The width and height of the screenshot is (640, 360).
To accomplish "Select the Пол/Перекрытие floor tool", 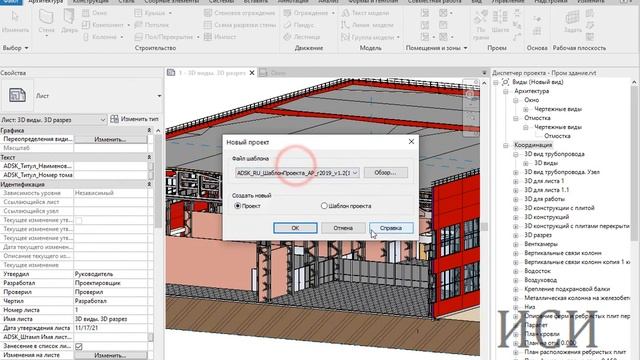I will click(167, 37).
